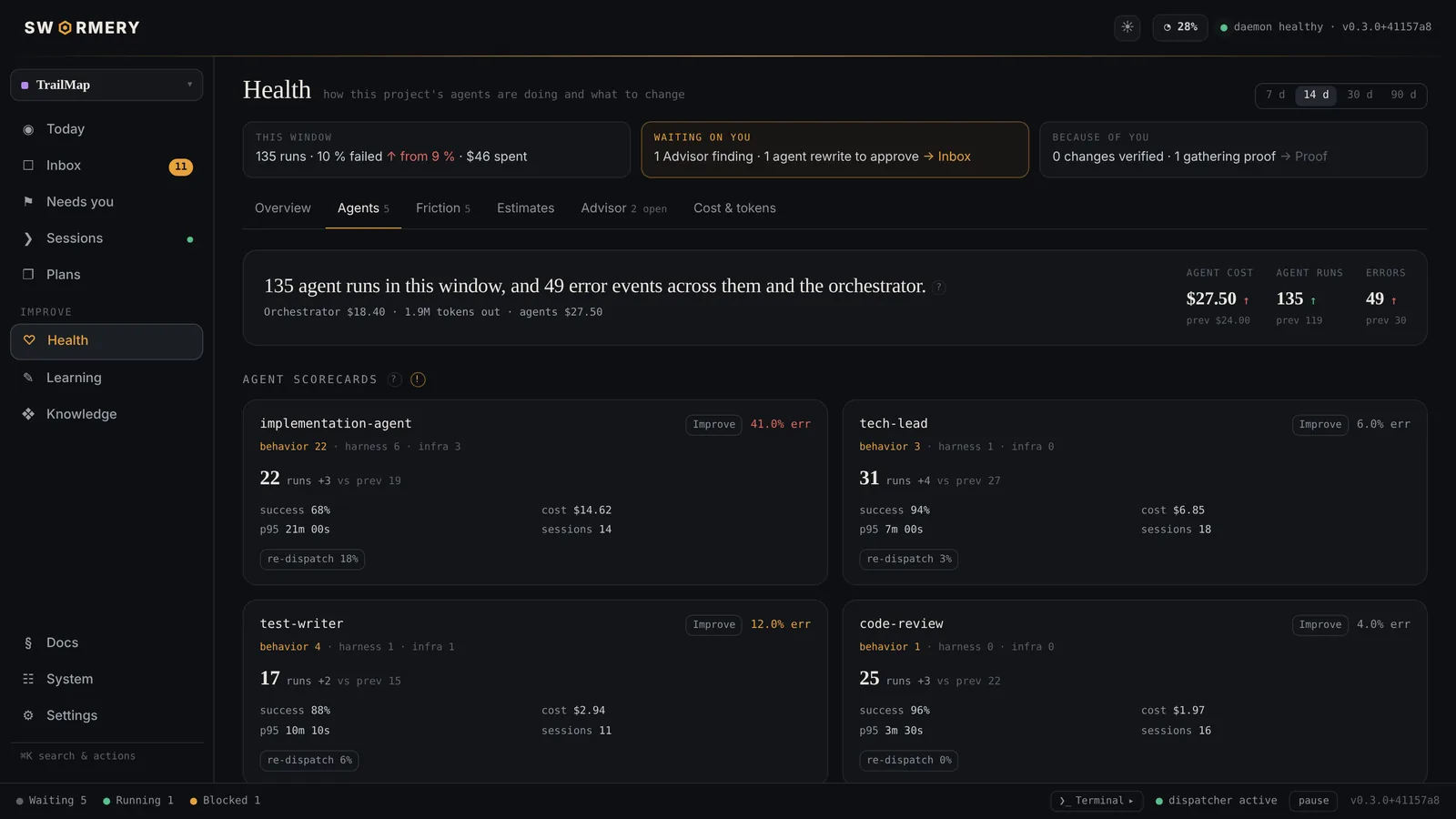This screenshot has width=1456, height=819.
Task: Select the 30 d time window
Action: coord(1360,95)
